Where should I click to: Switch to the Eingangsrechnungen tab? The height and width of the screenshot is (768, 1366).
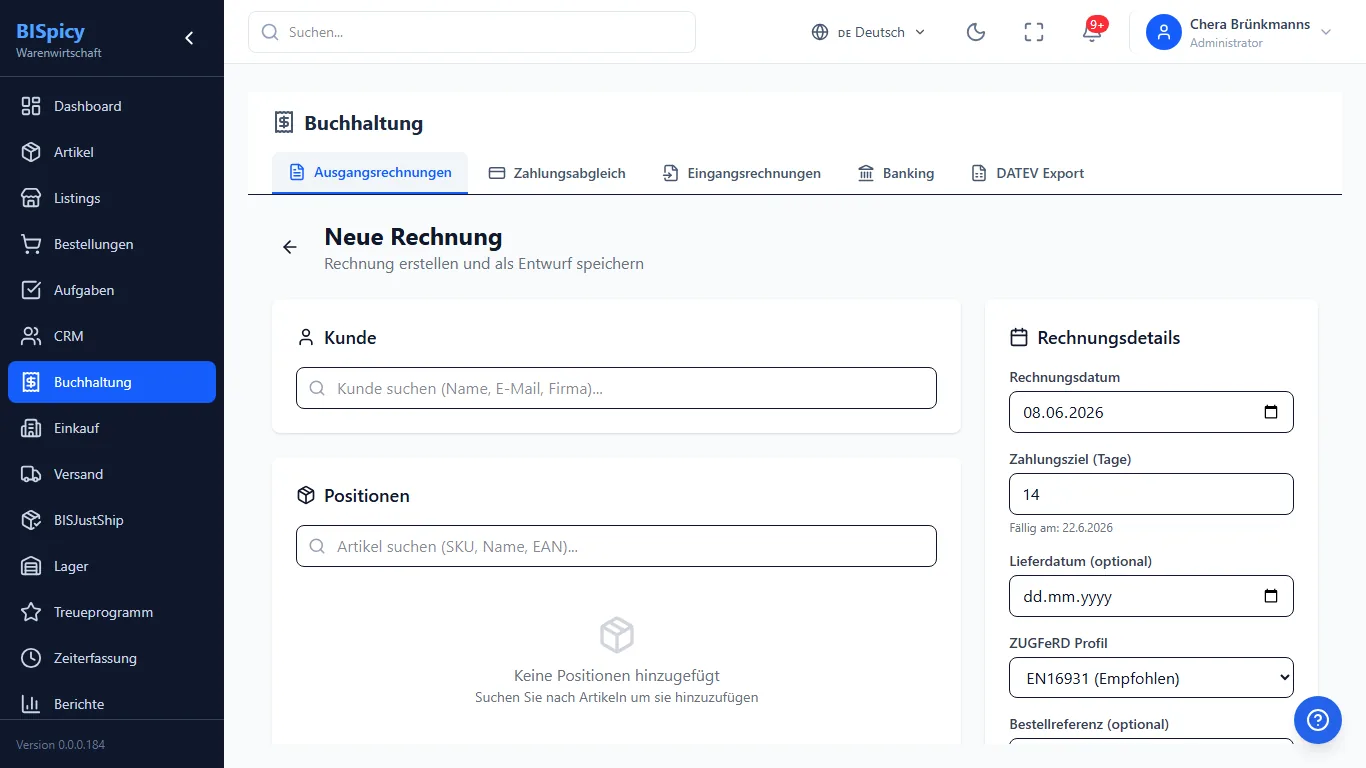click(x=741, y=173)
